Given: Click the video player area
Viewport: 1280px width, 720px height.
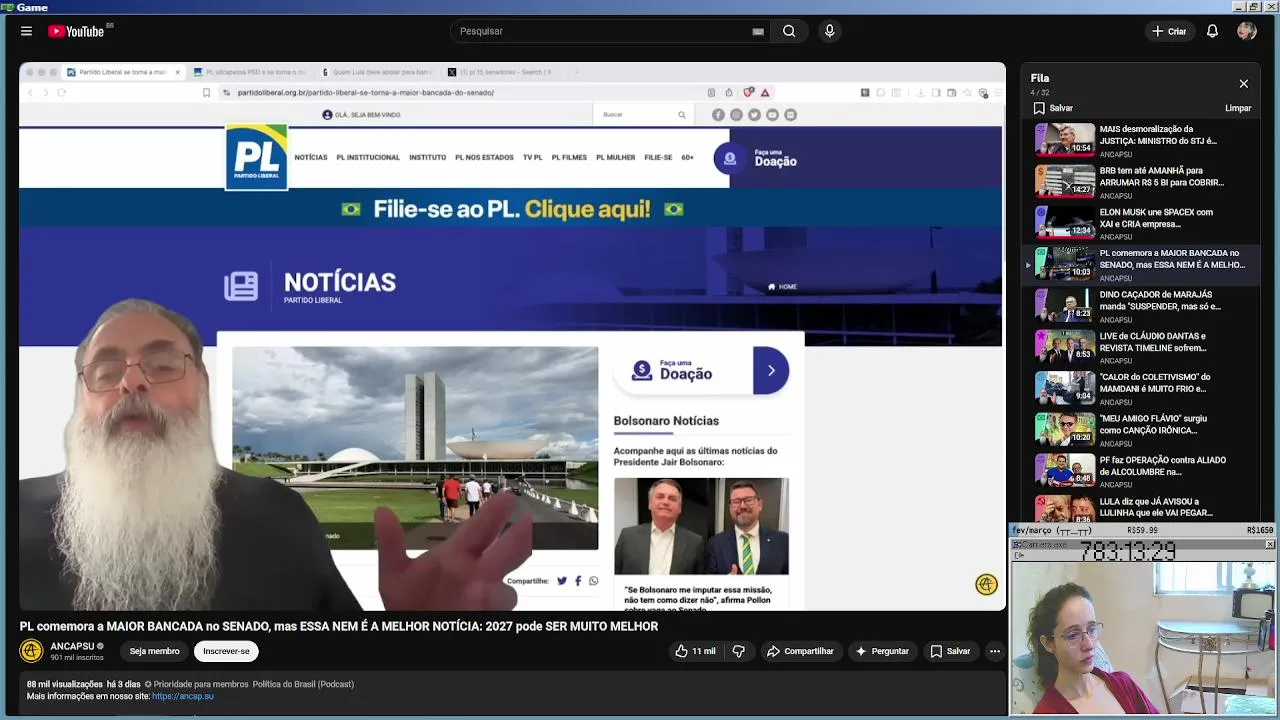Looking at the screenshot, I should (512, 336).
